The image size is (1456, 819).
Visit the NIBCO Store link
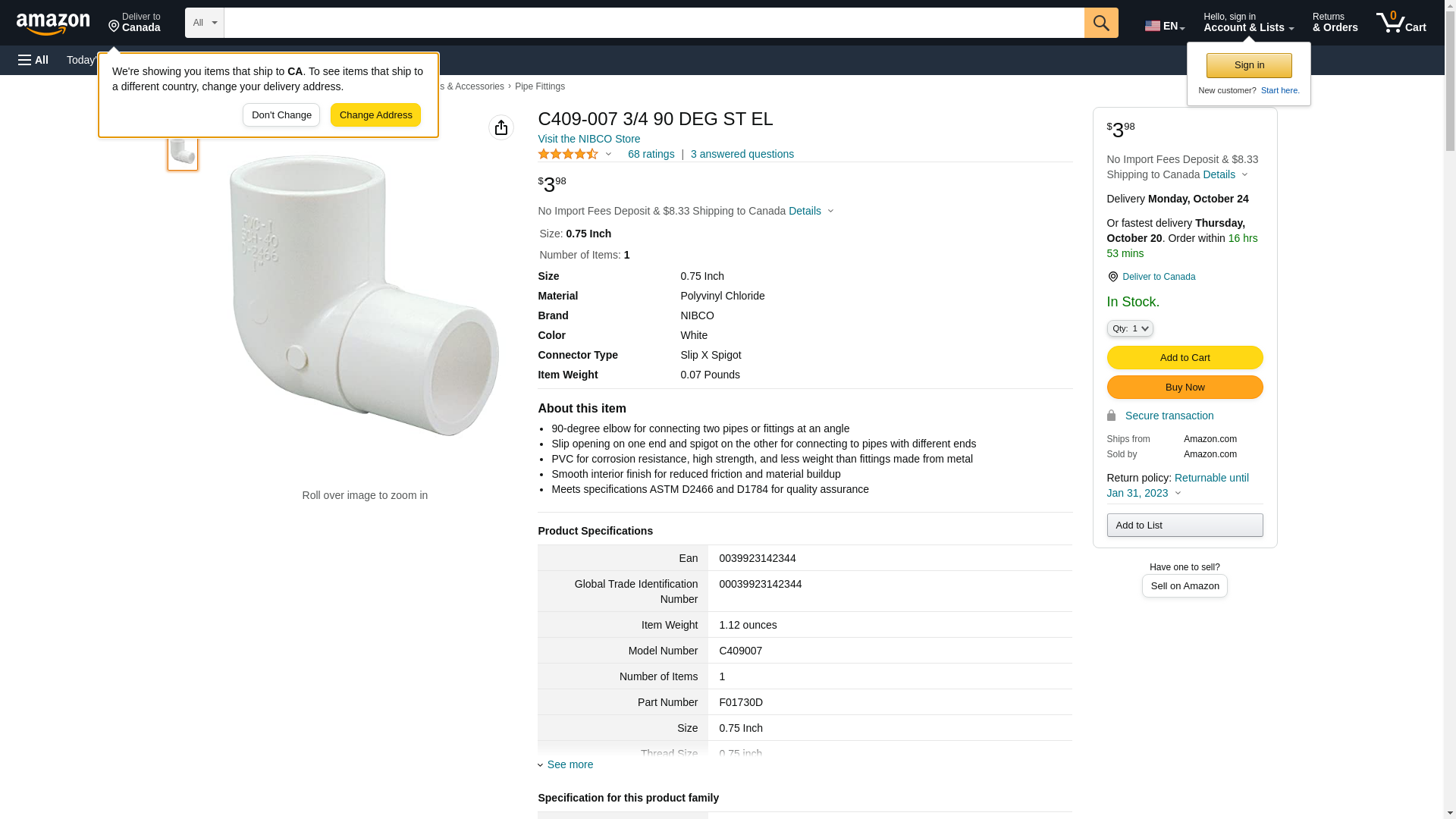[588, 139]
